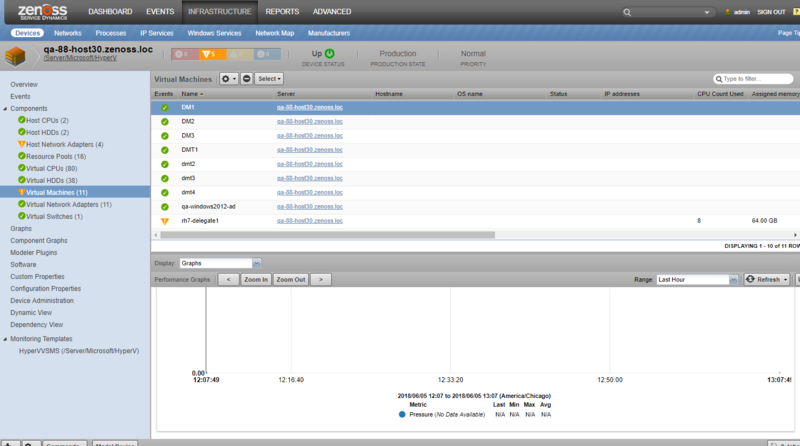The height and width of the screenshot is (446, 800).
Task: Open the Range Last Hour dropdown
Action: (733, 280)
